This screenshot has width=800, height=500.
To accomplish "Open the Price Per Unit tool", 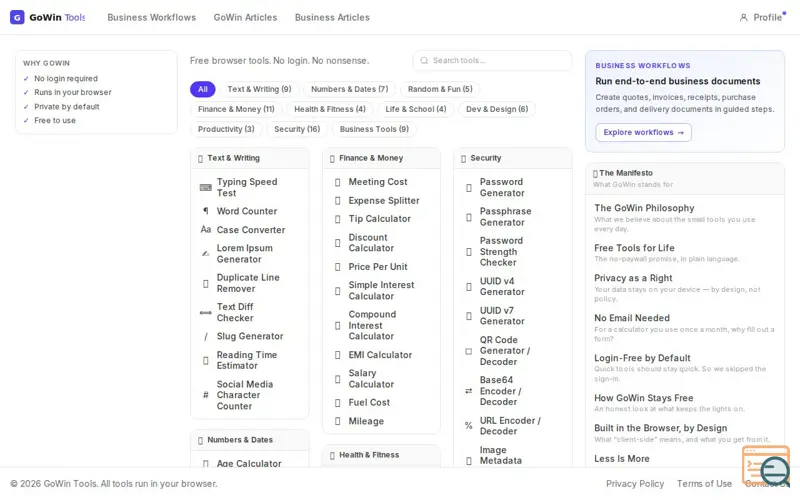I will click(378, 267).
